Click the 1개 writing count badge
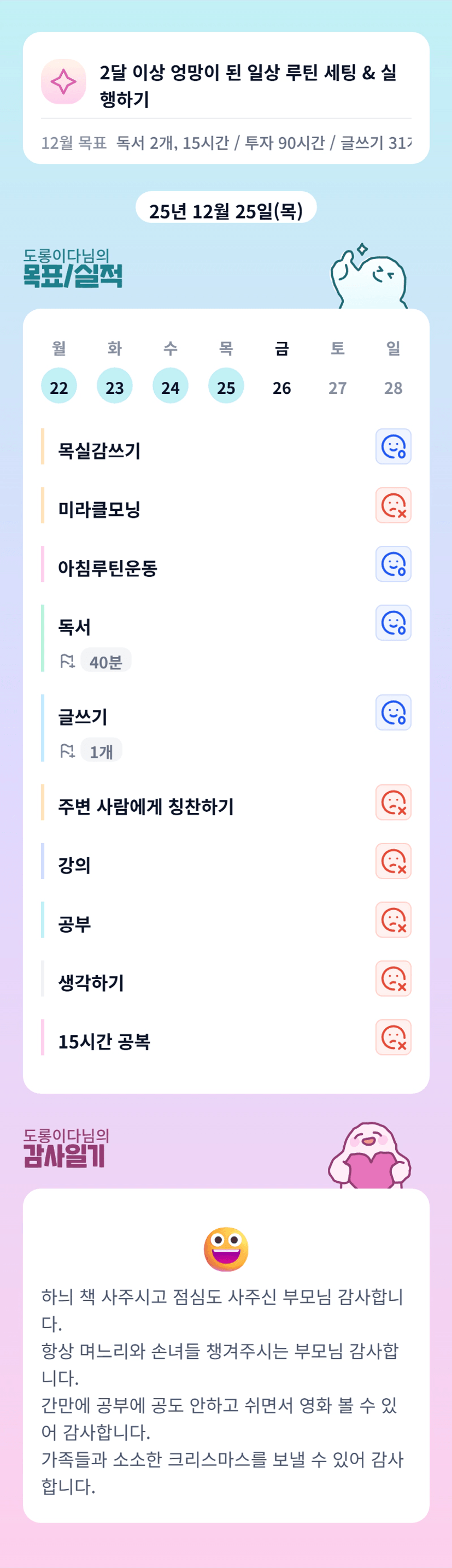This screenshot has height=1568, width=452. point(101,751)
